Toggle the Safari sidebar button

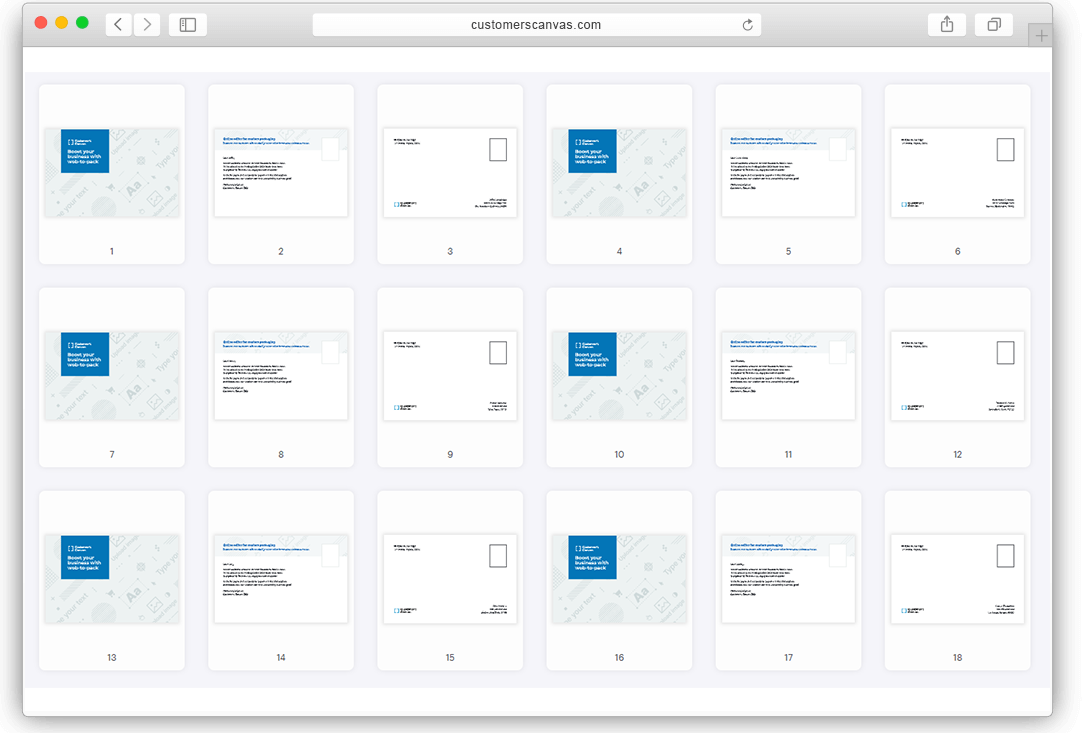188,25
